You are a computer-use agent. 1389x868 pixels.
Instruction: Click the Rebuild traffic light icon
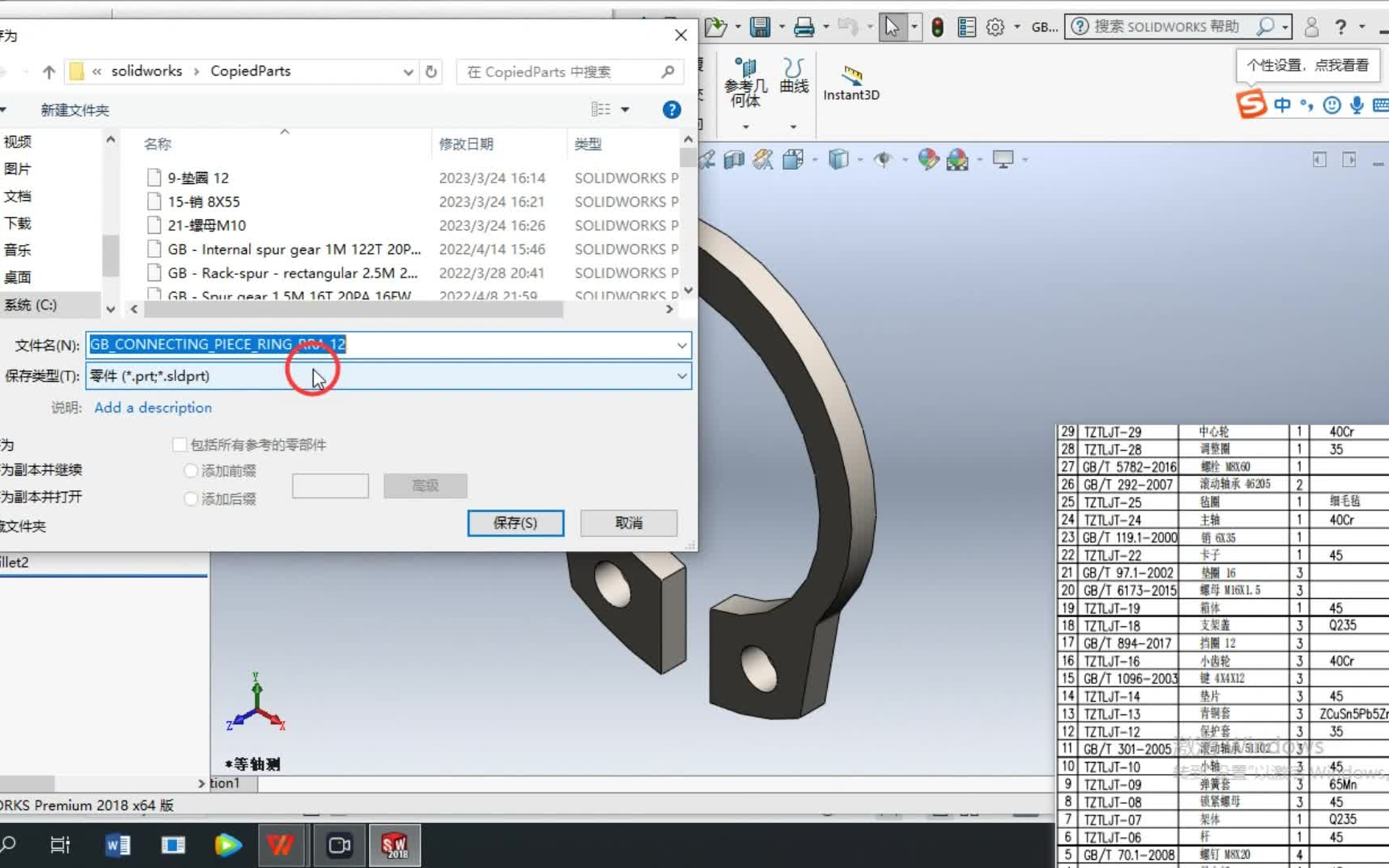tap(937, 27)
